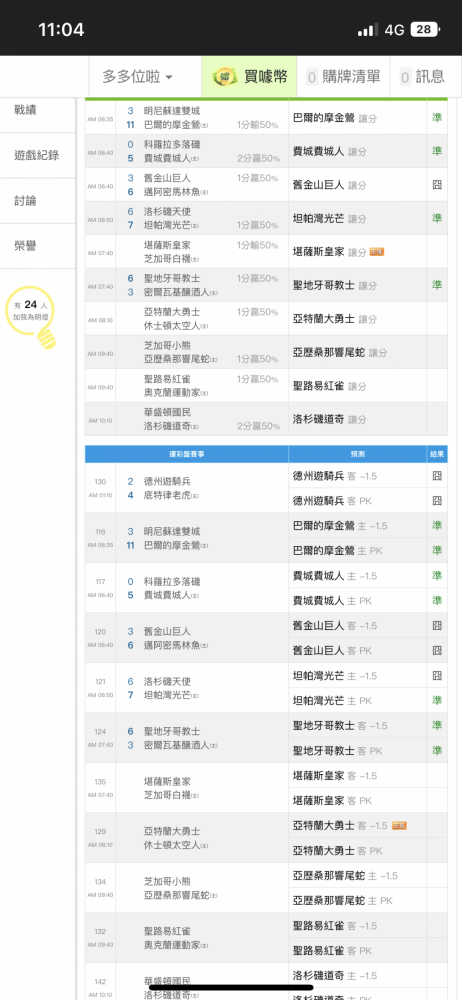This screenshot has height=1000, width=462.
Task: Open the 戰績 sidebar tab
Action: [38, 110]
